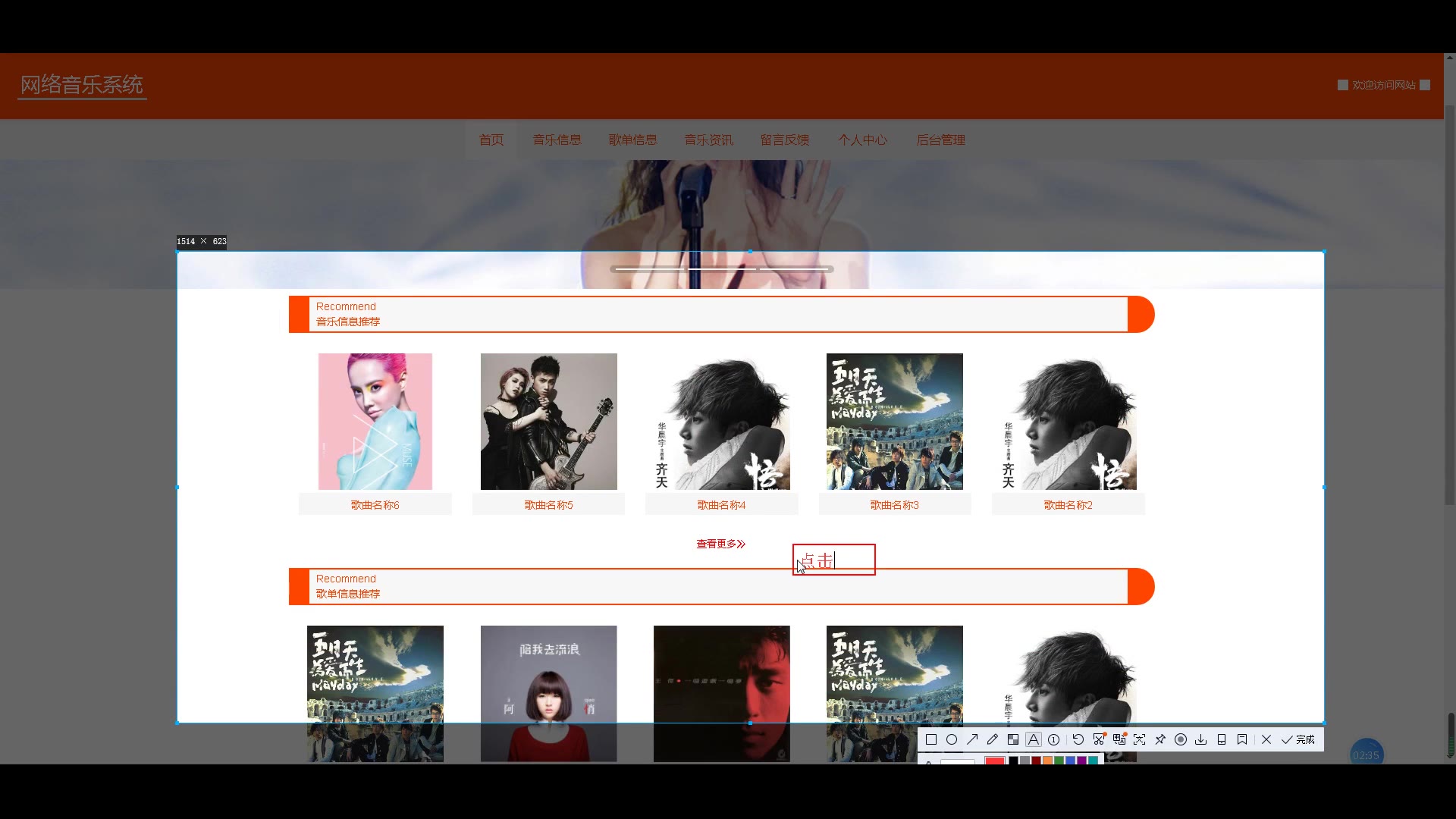This screenshot has height=819, width=1456.
Task: Cancel screenshot with X icon
Action: coord(1266,739)
